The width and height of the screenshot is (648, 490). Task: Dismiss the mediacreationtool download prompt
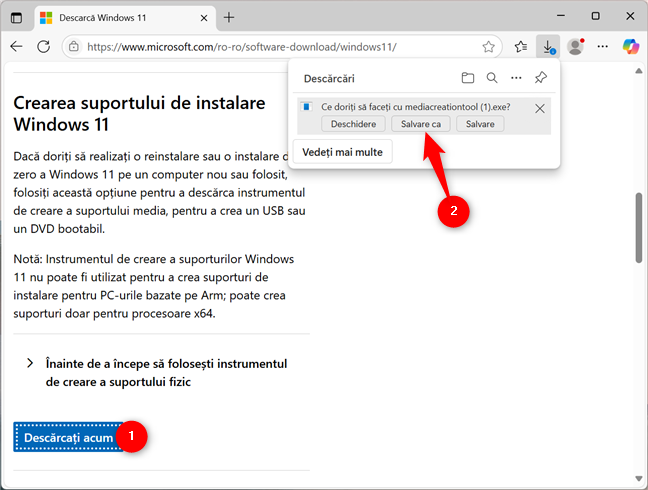[540, 108]
